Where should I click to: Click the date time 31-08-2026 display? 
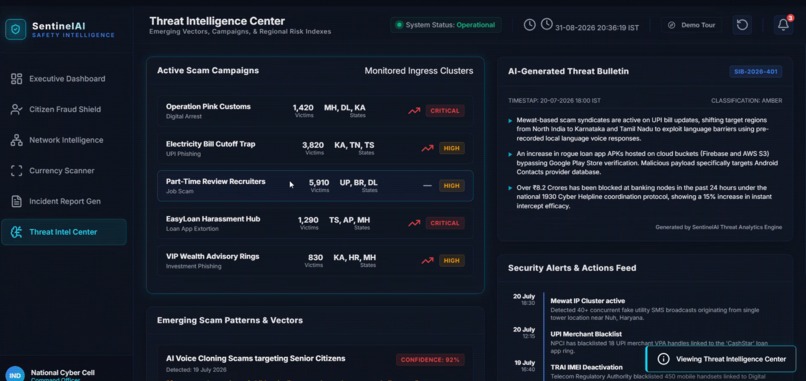(597, 27)
